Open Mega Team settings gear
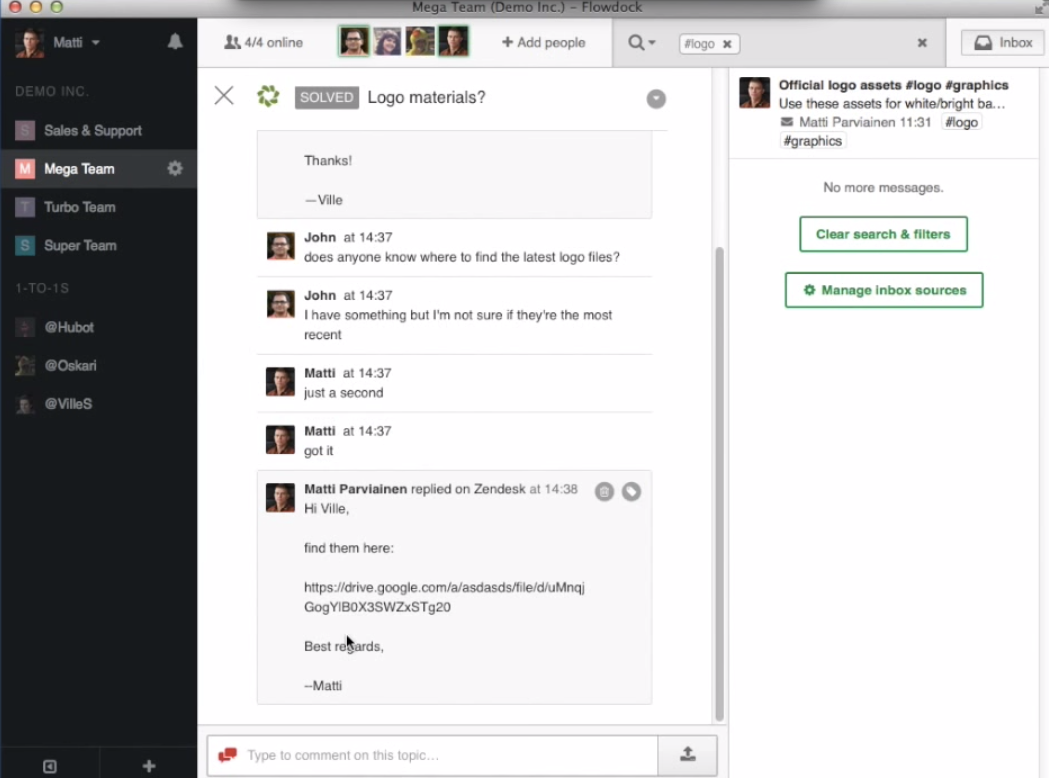 tap(175, 169)
